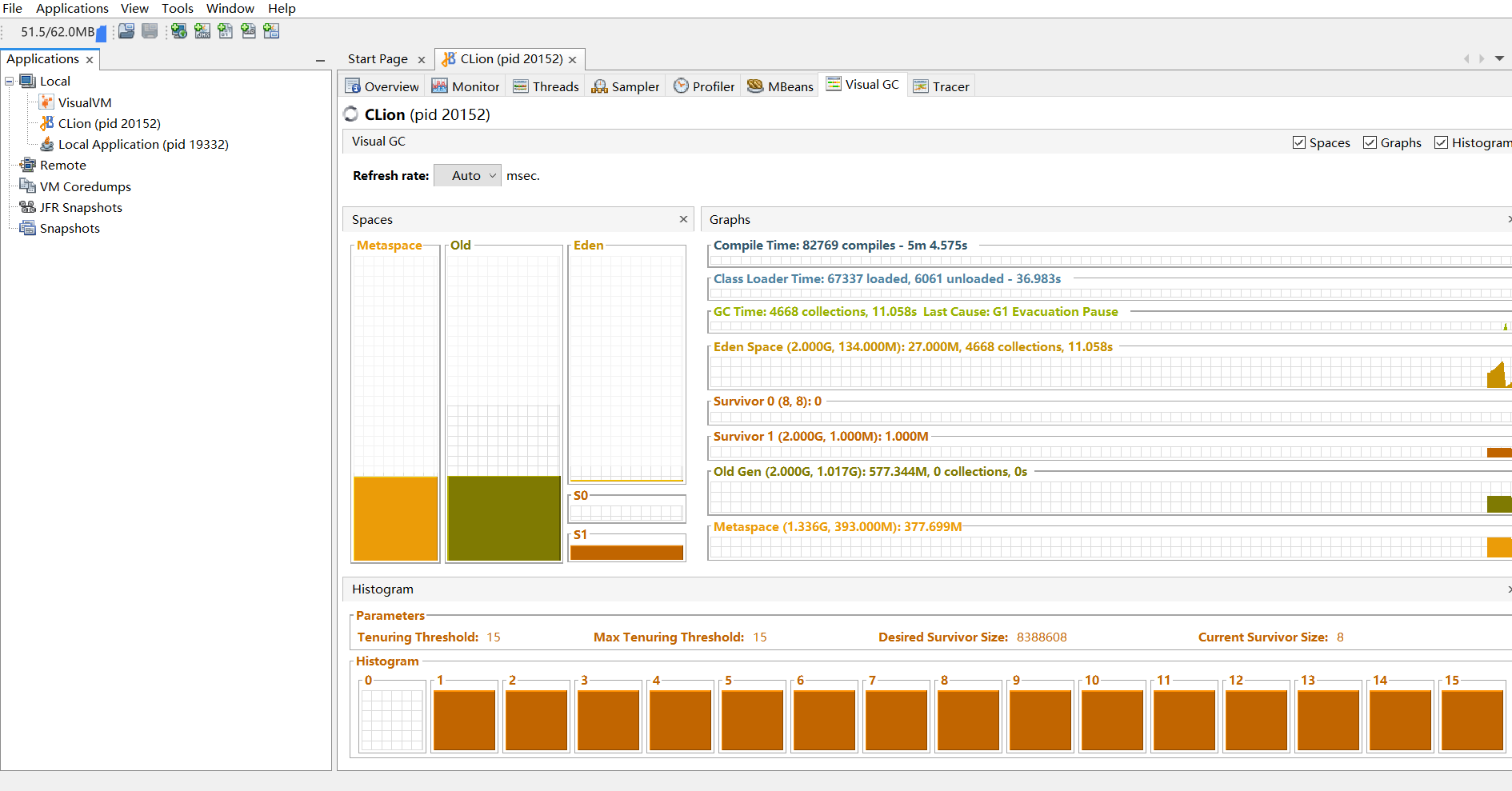The width and height of the screenshot is (1512, 791).
Task: Open the MBeans tab
Action: [x=780, y=86]
